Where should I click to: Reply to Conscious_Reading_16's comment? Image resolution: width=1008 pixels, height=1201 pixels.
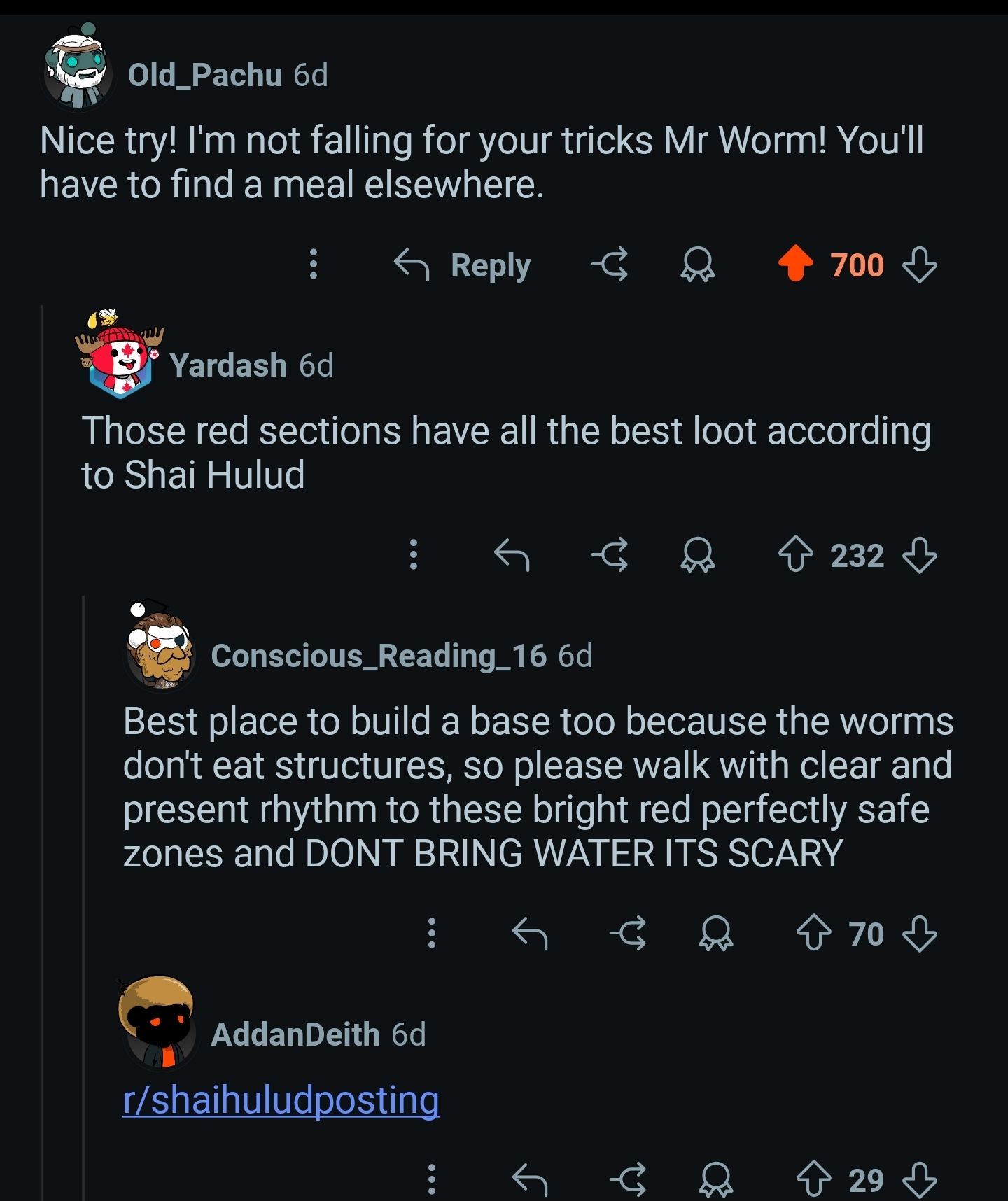[530, 934]
